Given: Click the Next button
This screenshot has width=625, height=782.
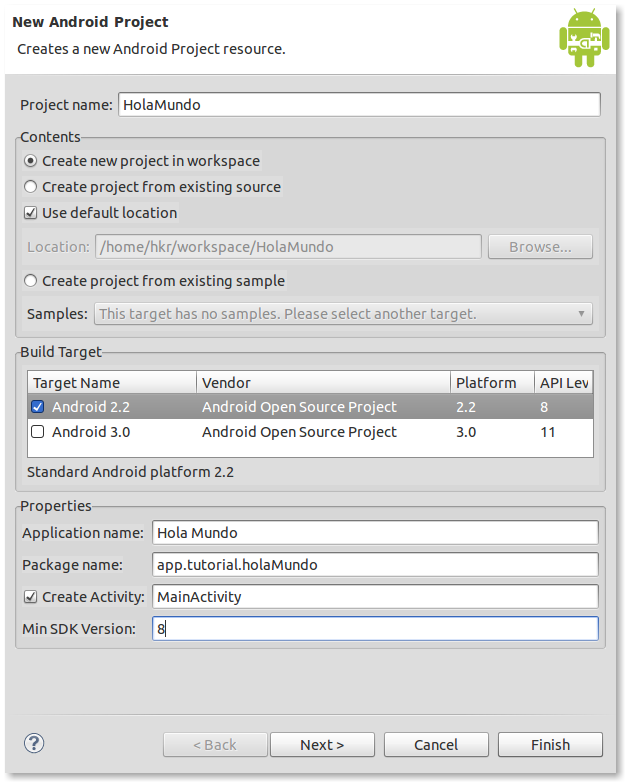Looking at the screenshot, I should [322, 745].
